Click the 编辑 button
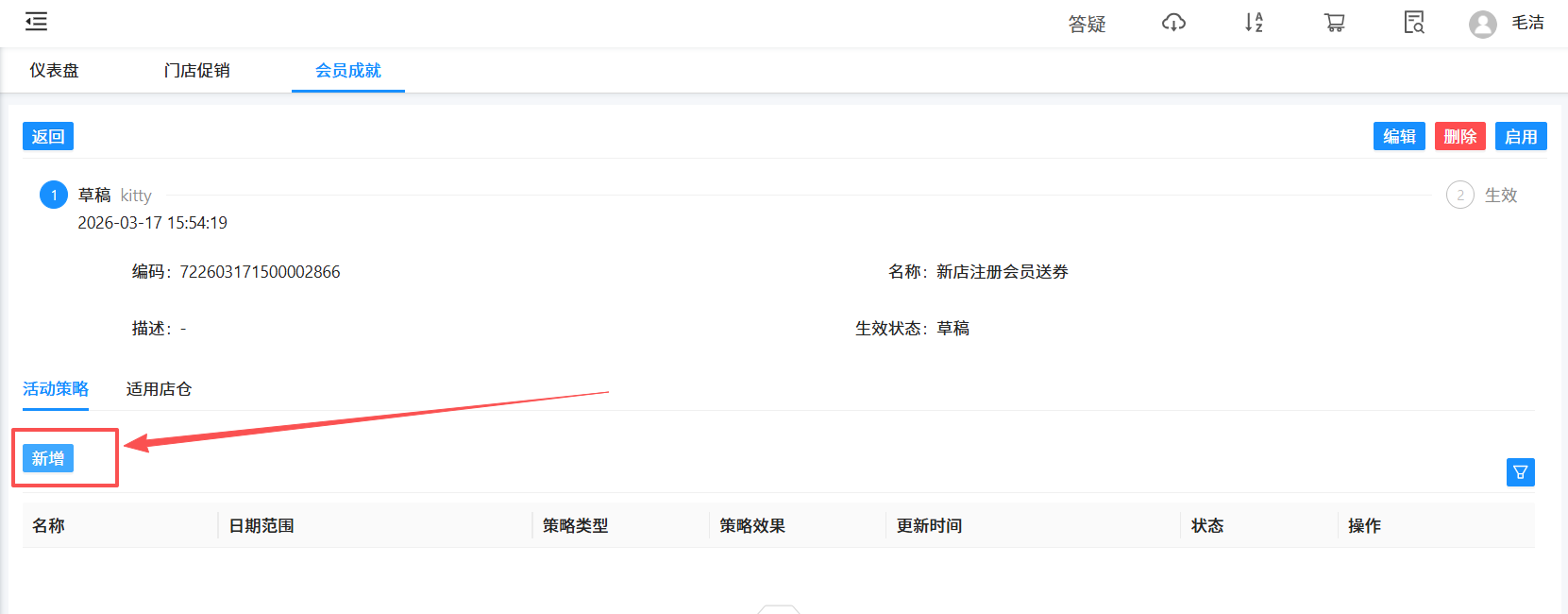Screen dimensions: 1568x614 pos(1398,136)
